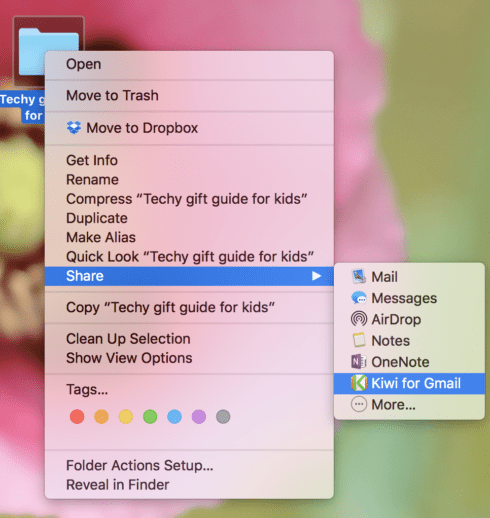The height and width of the screenshot is (518, 490).
Task: Click the Dropbox icon in context menu
Action: (x=74, y=128)
